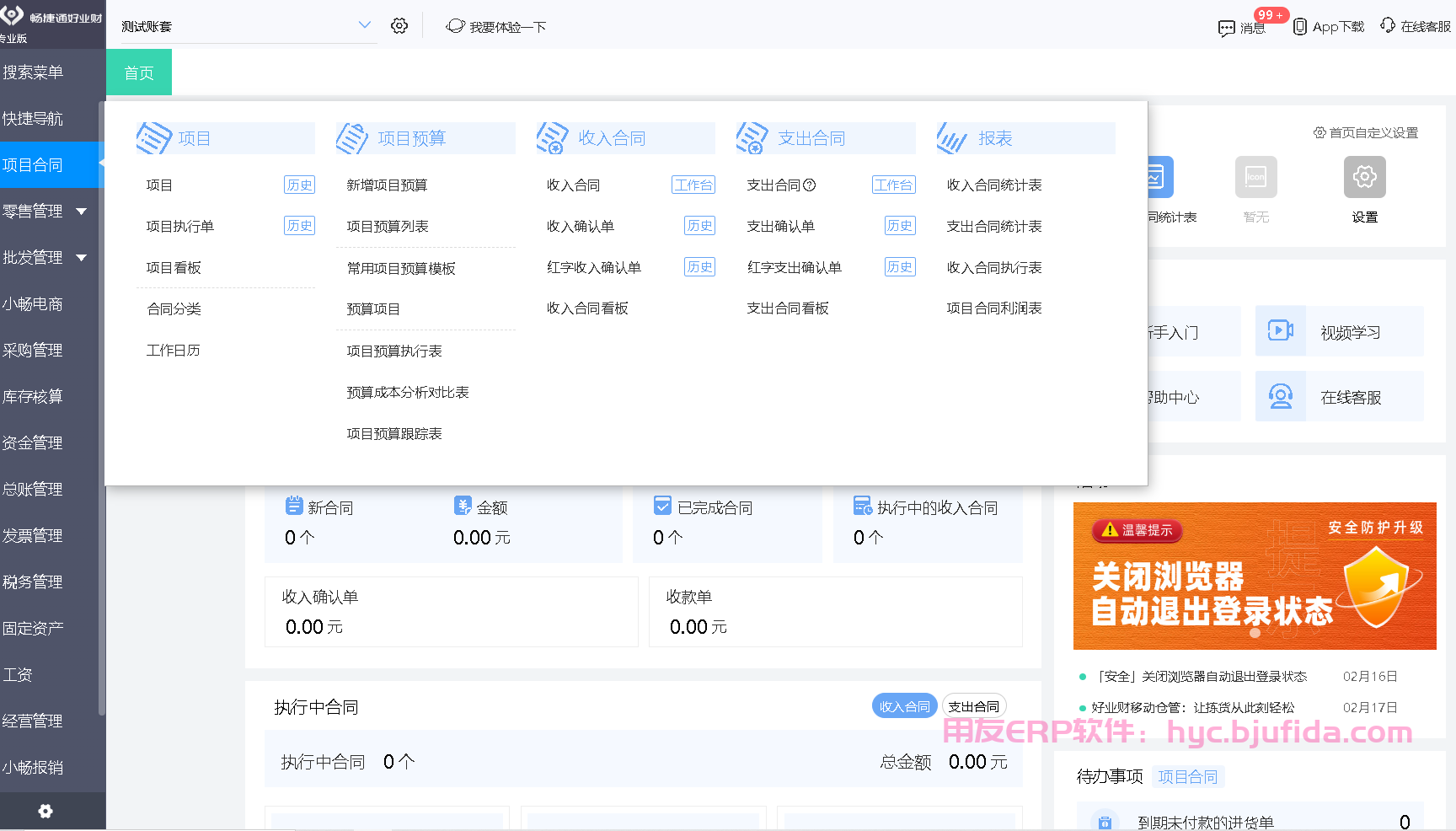Open 合同分类 menu entry
The width and height of the screenshot is (1456, 831).
(x=174, y=308)
